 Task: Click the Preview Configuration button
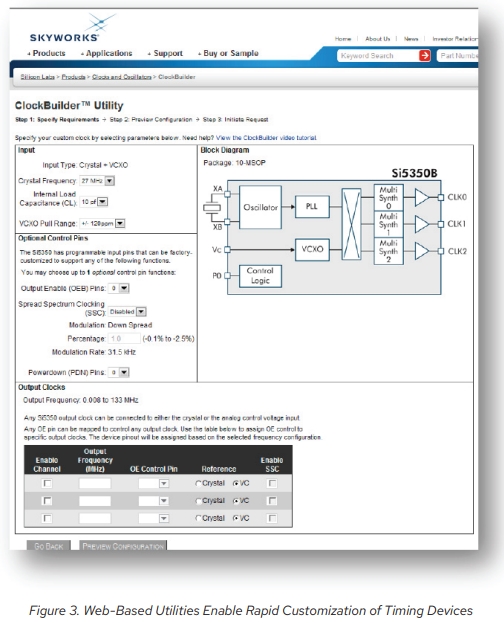click(123, 546)
